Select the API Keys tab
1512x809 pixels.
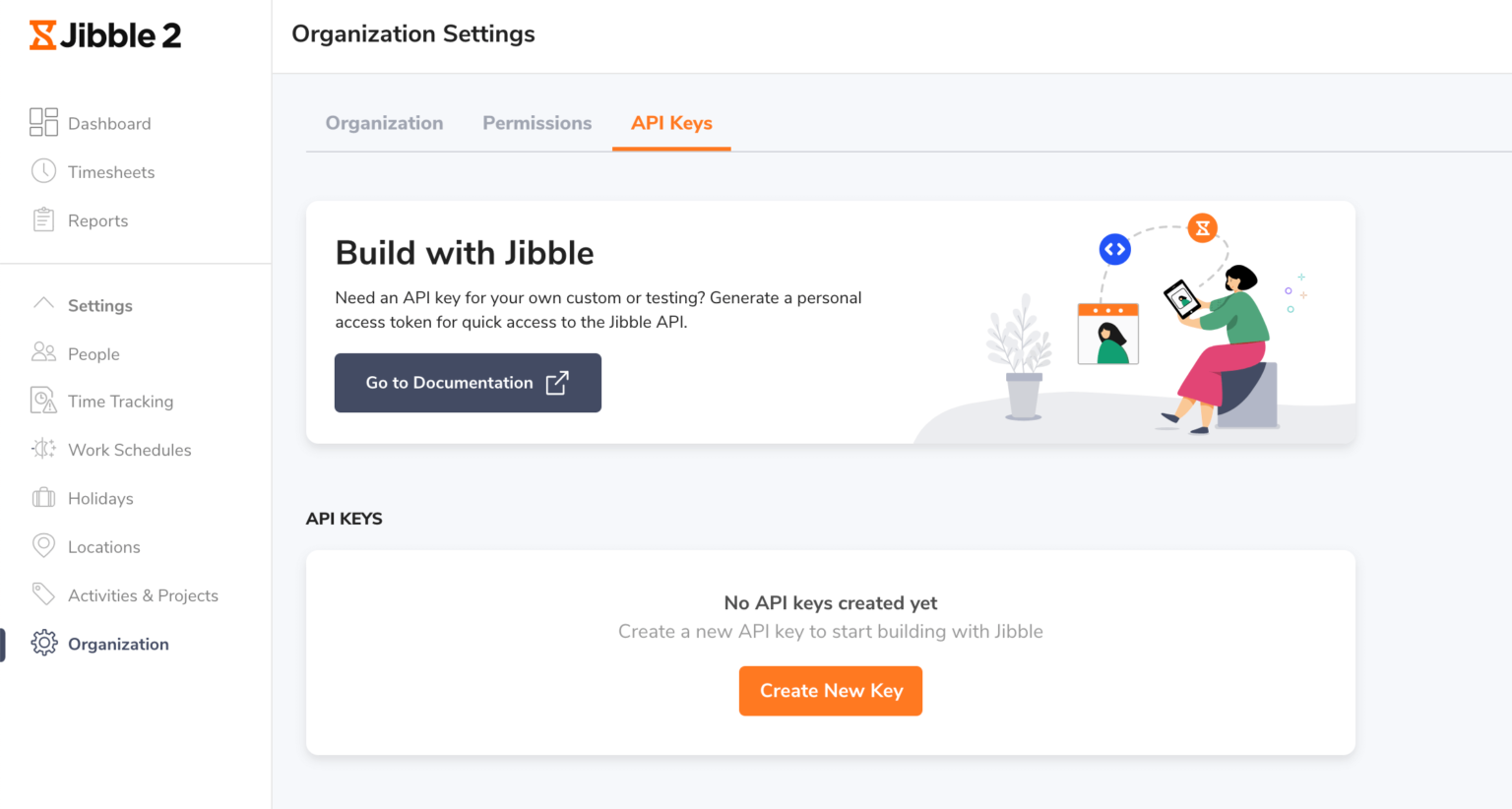click(x=670, y=122)
